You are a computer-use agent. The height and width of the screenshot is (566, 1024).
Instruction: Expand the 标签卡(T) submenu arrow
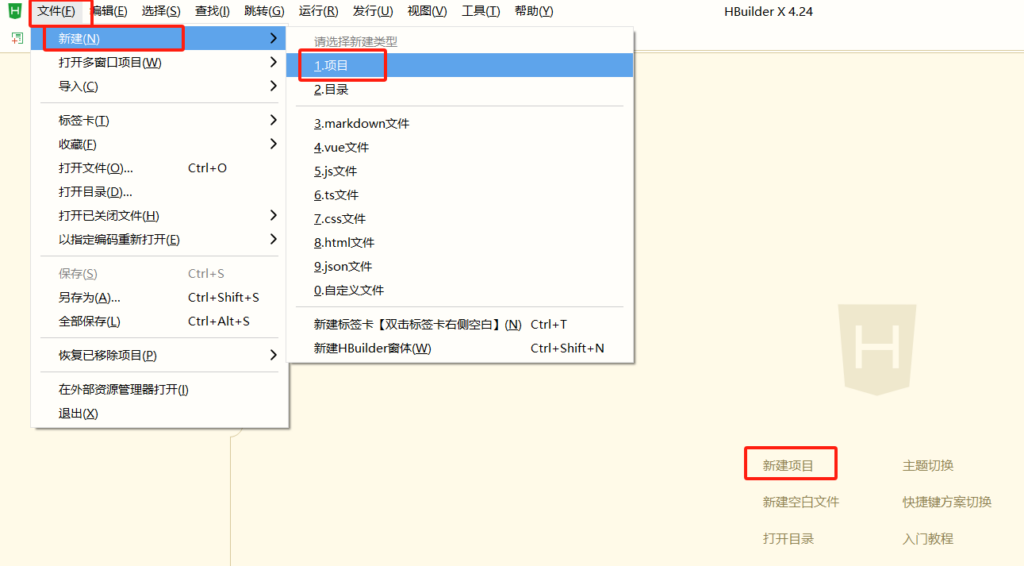click(273, 120)
